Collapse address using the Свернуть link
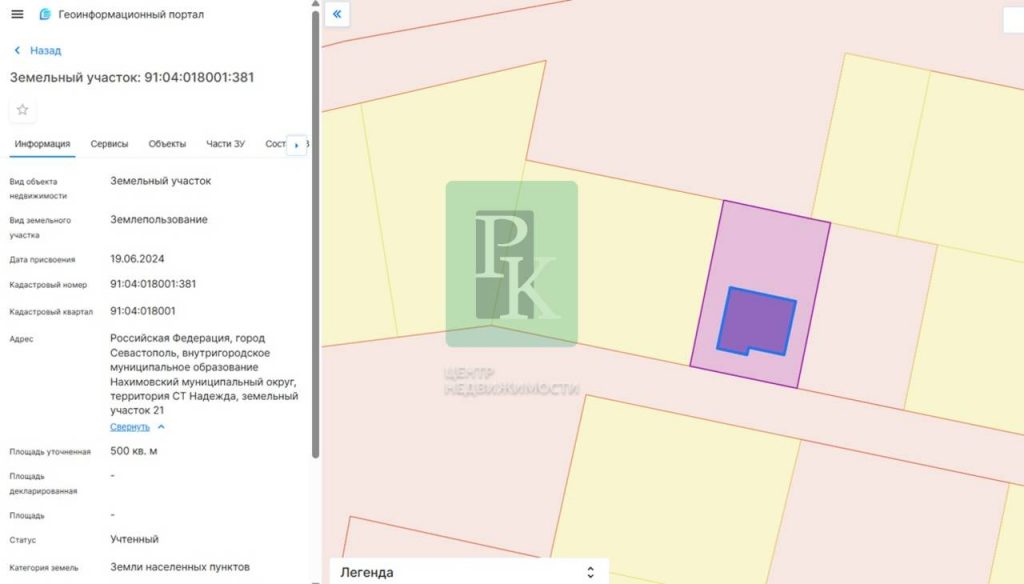 [x=129, y=427]
